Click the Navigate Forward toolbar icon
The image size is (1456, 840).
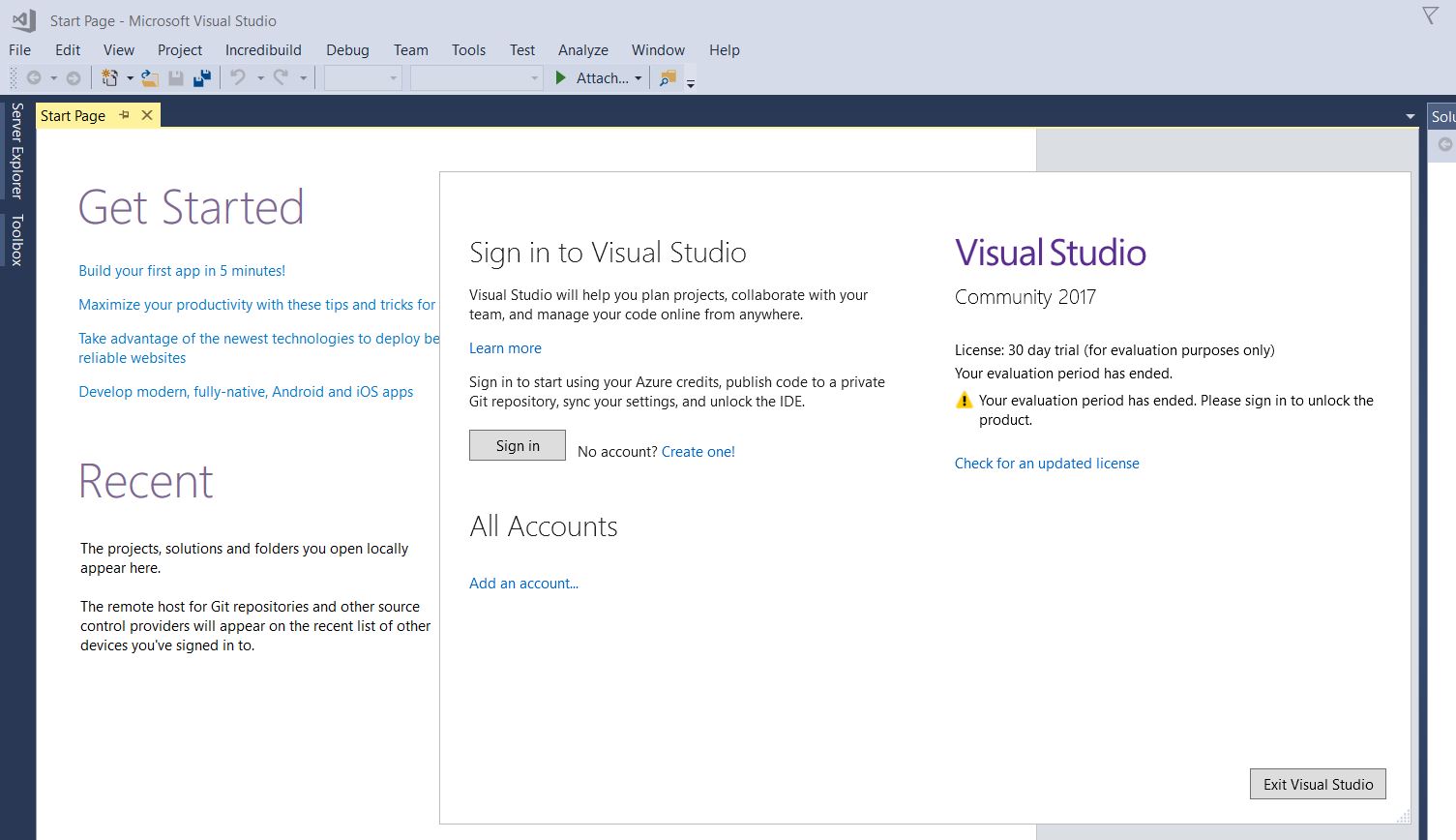[x=74, y=78]
